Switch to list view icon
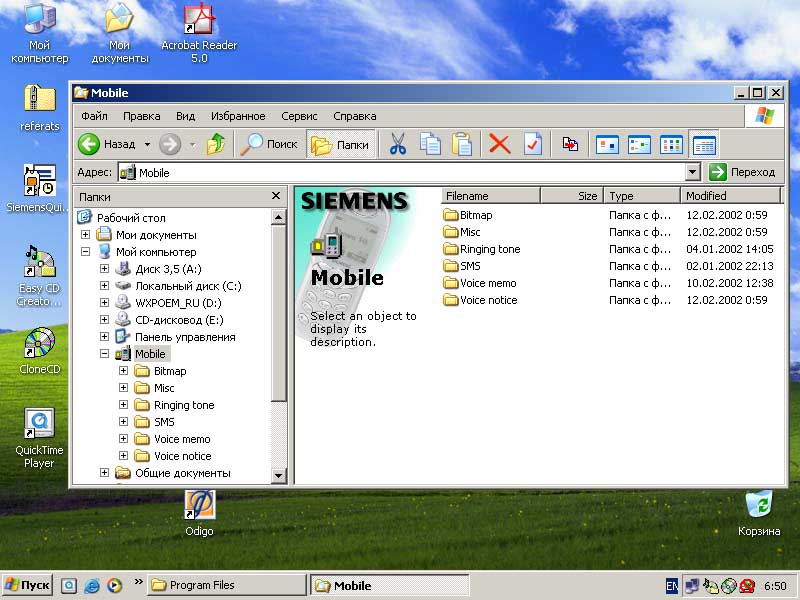Viewport: 800px width, 600px height. [671, 145]
